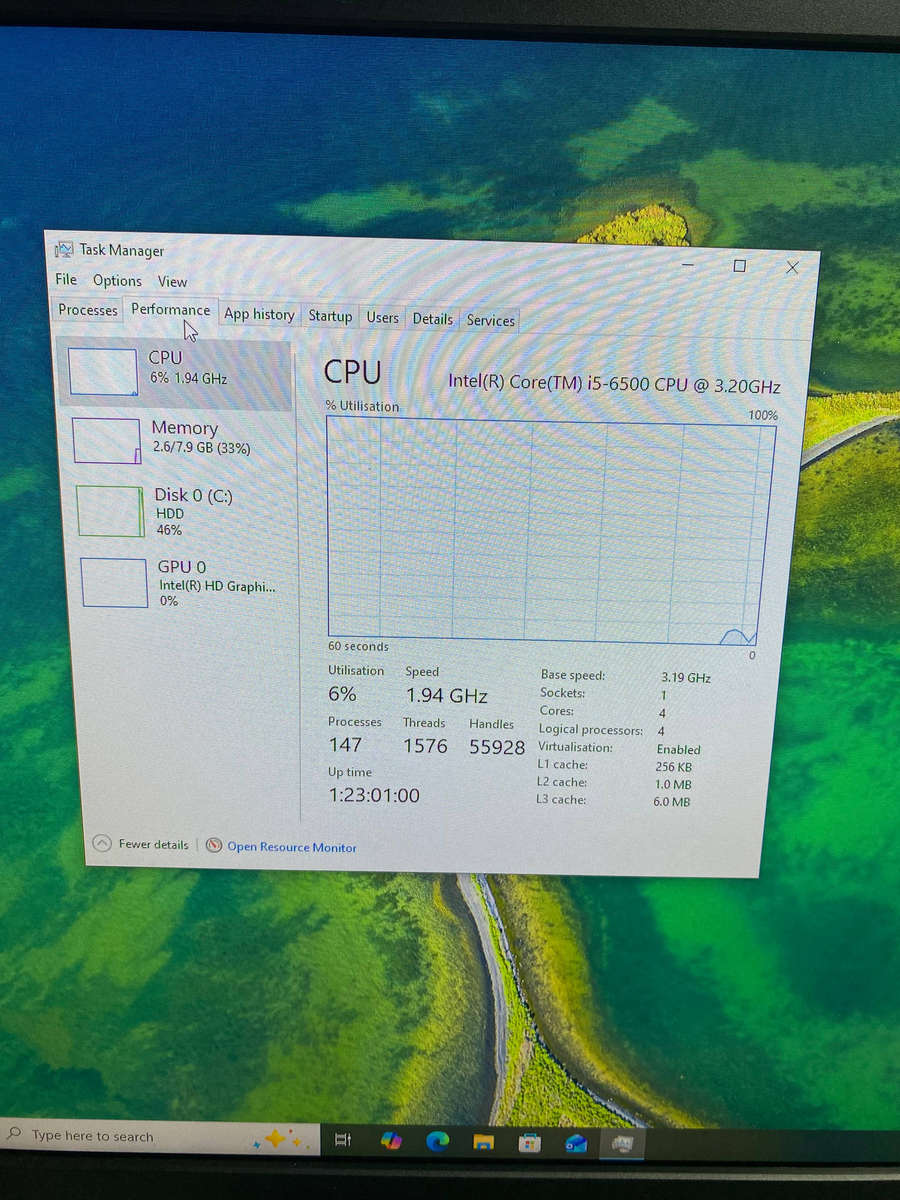Close the Task Manager window
This screenshot has height=1200, width=900.
coord(792,267)
